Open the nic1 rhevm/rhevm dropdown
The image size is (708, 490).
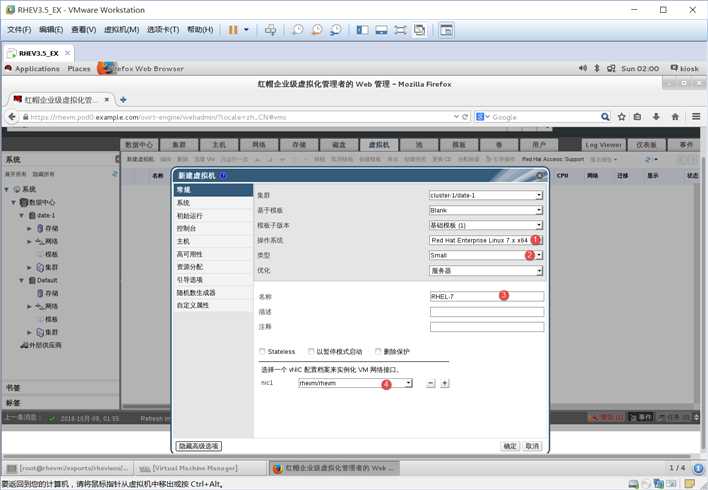(x=355, y=383)
